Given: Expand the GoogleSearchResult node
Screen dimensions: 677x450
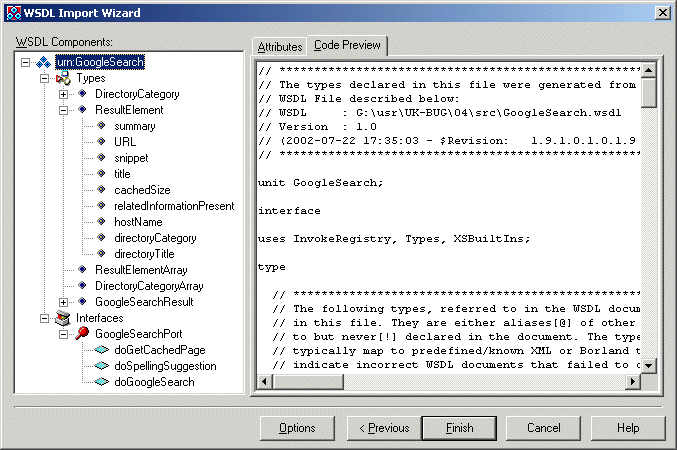Looking at the screenshot, I should 63,302.
